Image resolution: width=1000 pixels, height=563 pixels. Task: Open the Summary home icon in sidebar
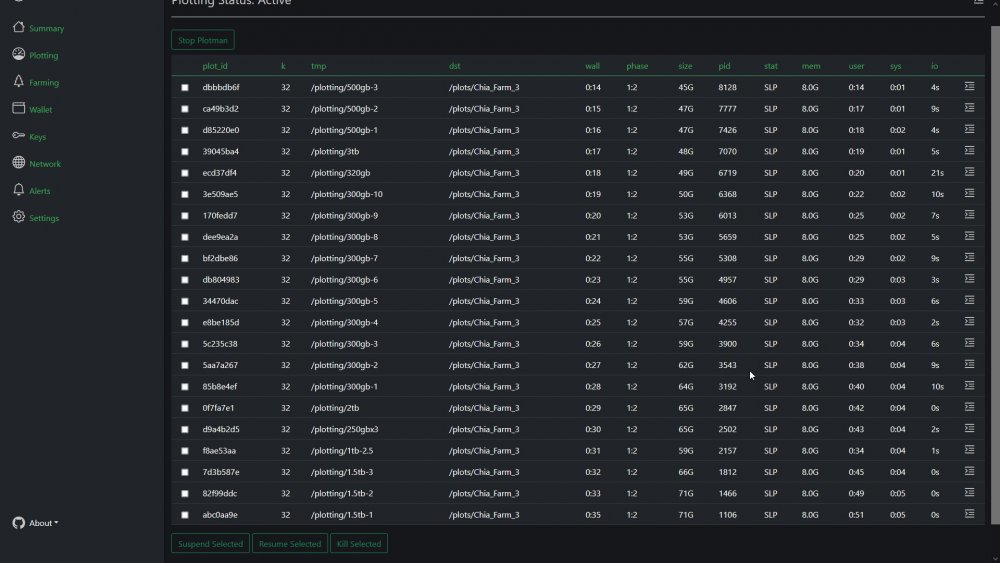tap(18, 27)
